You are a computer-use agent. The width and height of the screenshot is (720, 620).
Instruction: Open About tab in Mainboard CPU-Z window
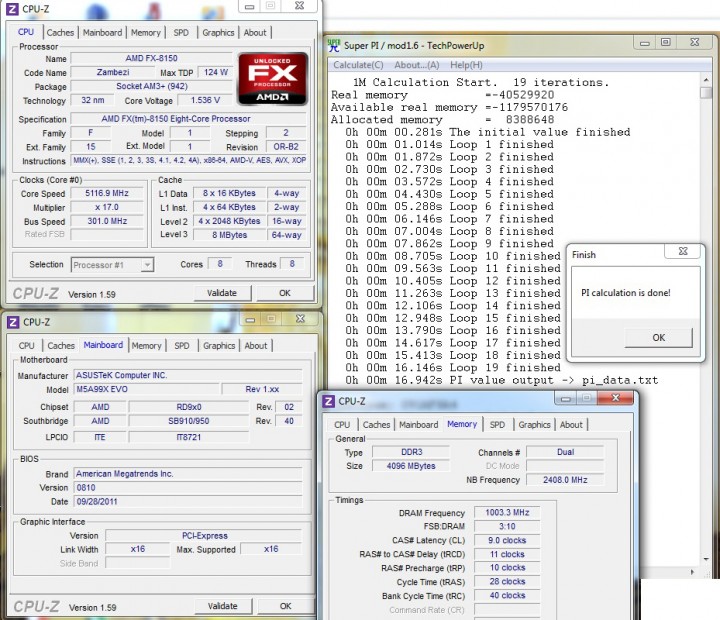[256, 346]
